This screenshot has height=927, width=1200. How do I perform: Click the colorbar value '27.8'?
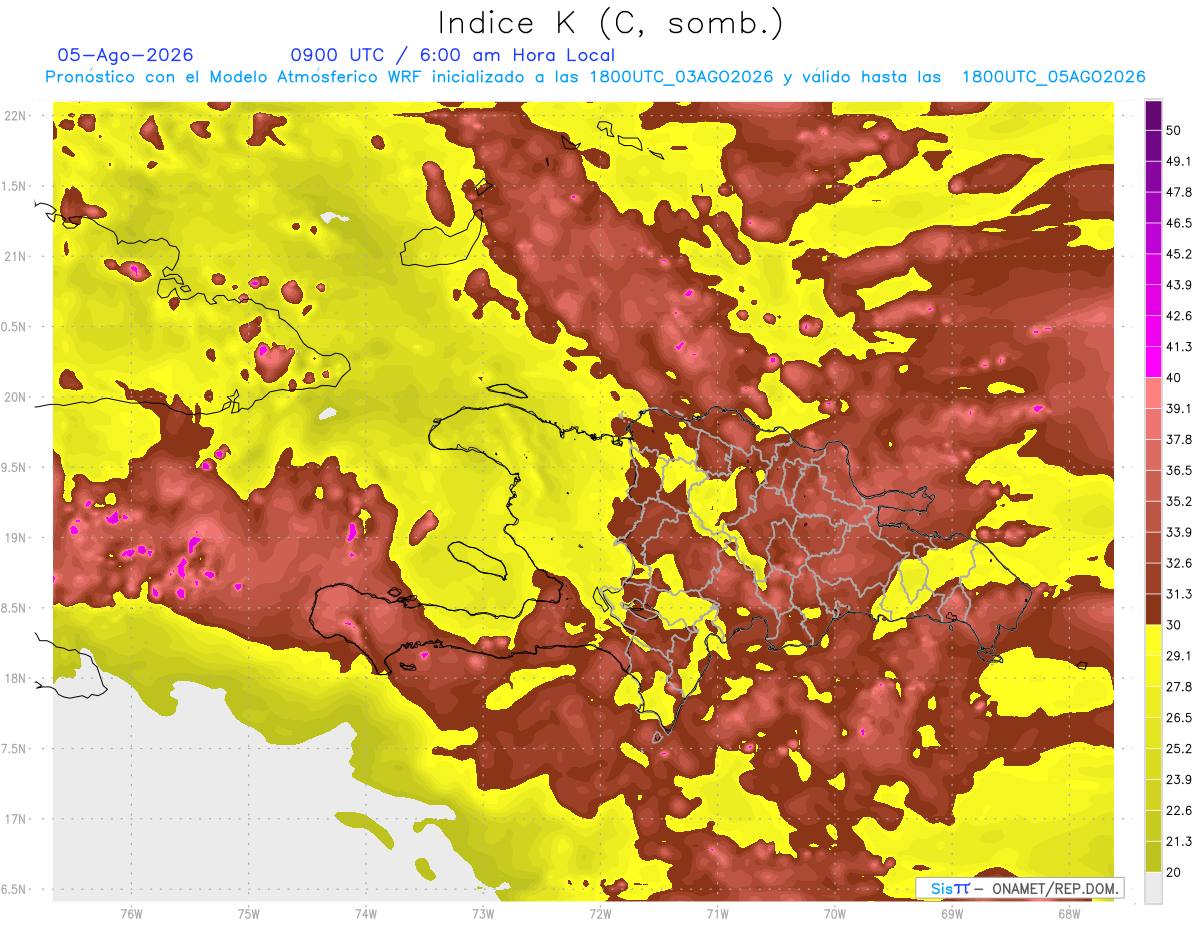1179,686
